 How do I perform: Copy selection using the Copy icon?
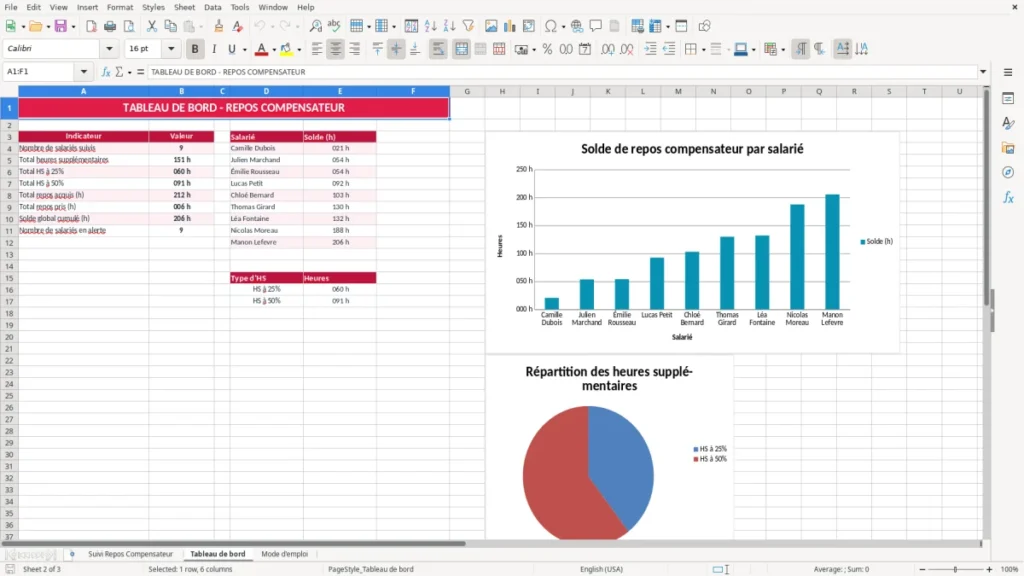coord(170,26)
